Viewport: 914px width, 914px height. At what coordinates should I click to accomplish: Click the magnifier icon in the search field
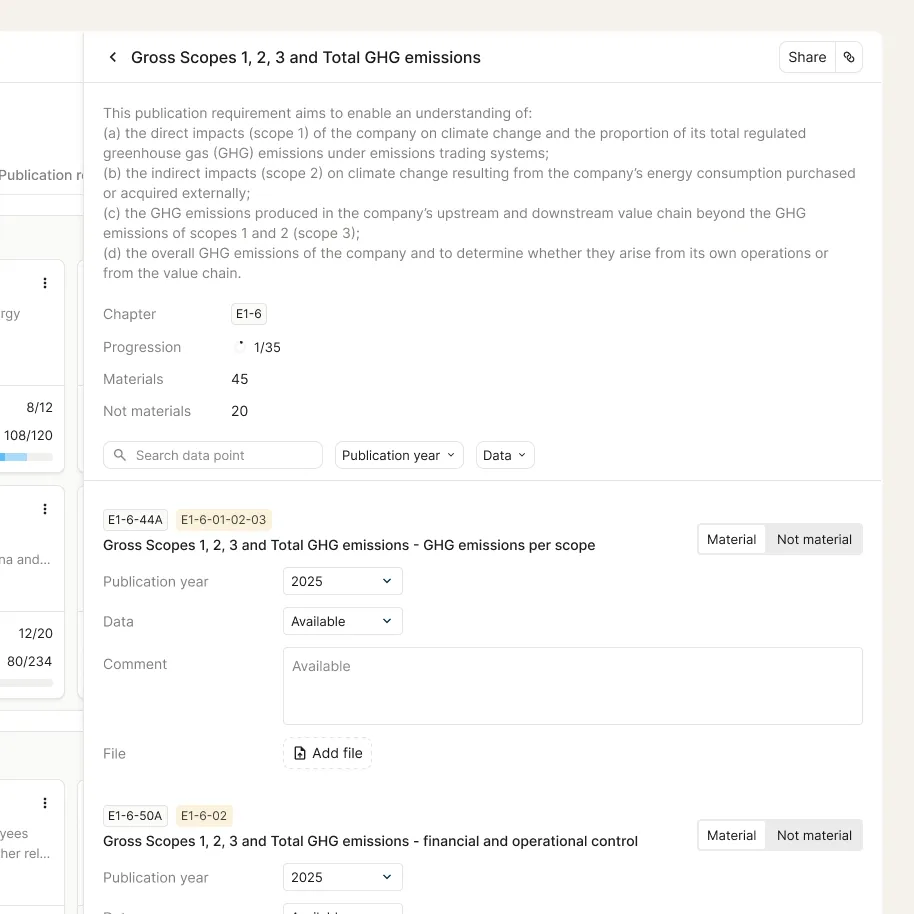[119, 455]
